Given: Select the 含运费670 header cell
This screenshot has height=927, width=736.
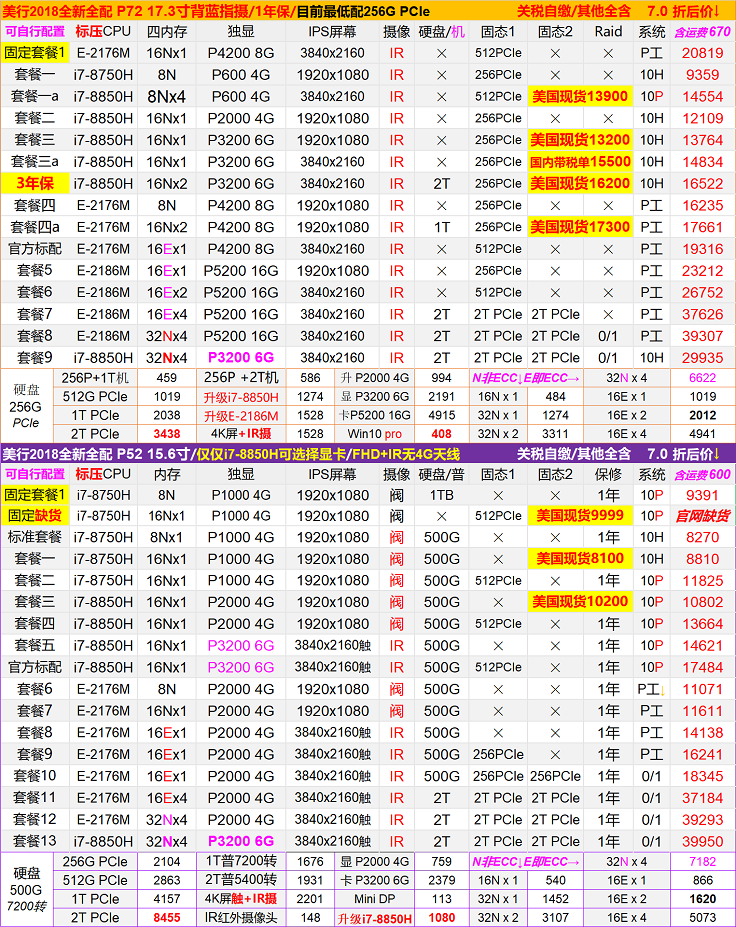Looking at the screenshot, I should [701, 31].
